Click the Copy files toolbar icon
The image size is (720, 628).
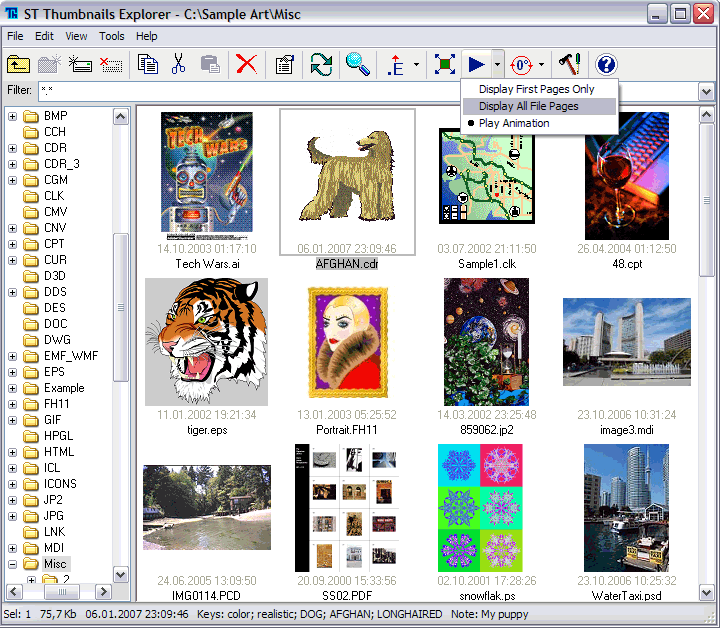point(148,65)
